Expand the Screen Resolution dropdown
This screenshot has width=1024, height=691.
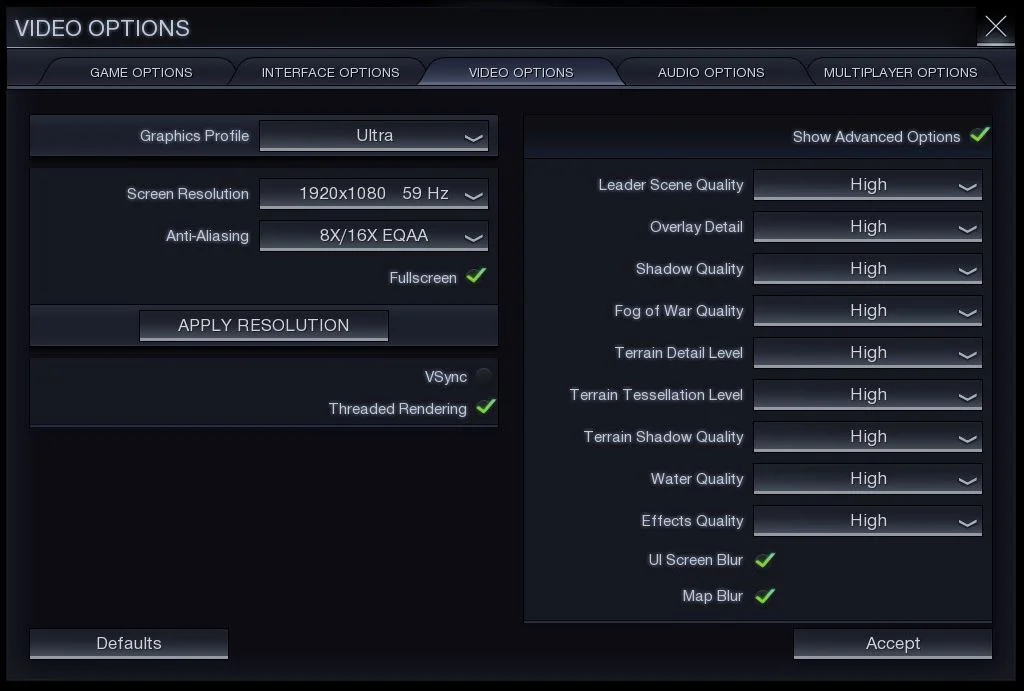click(374, 194)
